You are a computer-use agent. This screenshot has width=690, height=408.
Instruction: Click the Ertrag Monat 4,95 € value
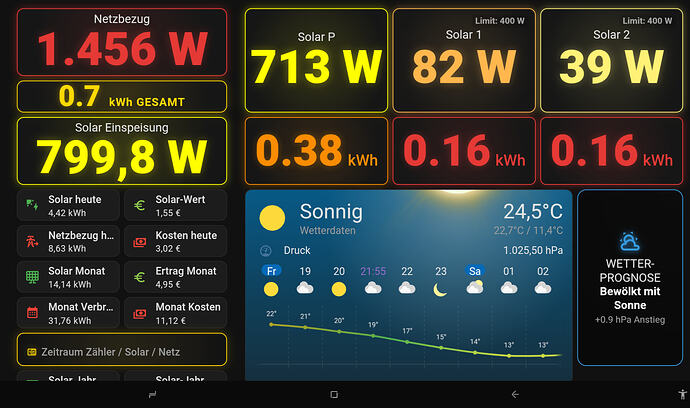tap(168, 285)
